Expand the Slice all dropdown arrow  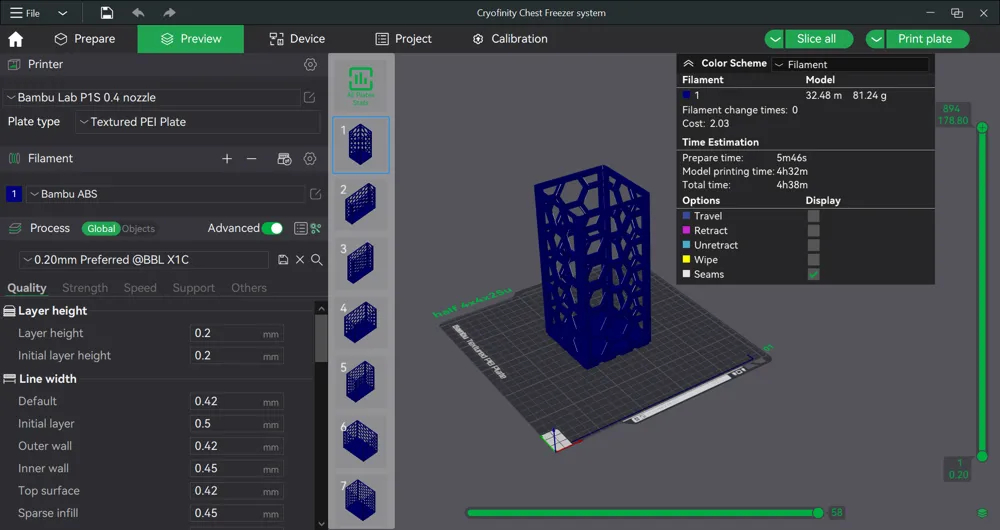774,39
